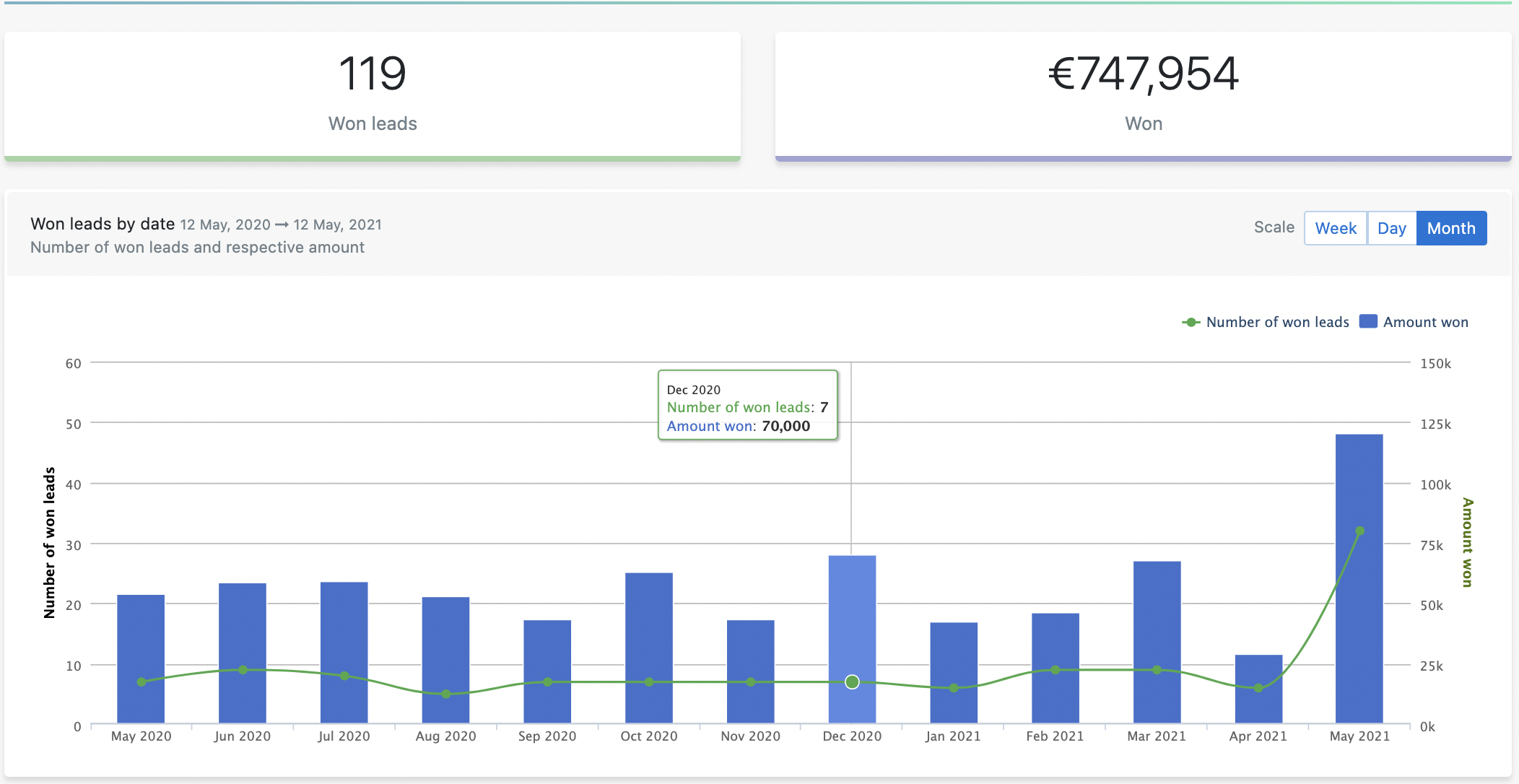Viewport: 1519px width, 784px height.
Task: Click the green line legend marker
Action: coord(1191,322)
